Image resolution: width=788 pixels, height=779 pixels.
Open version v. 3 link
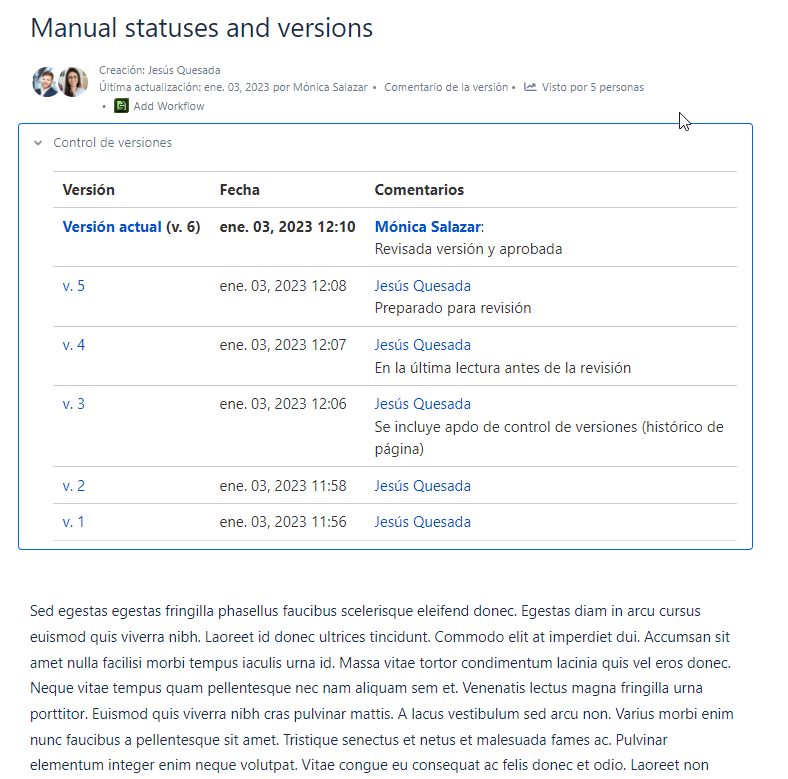(x=73, y=404)
